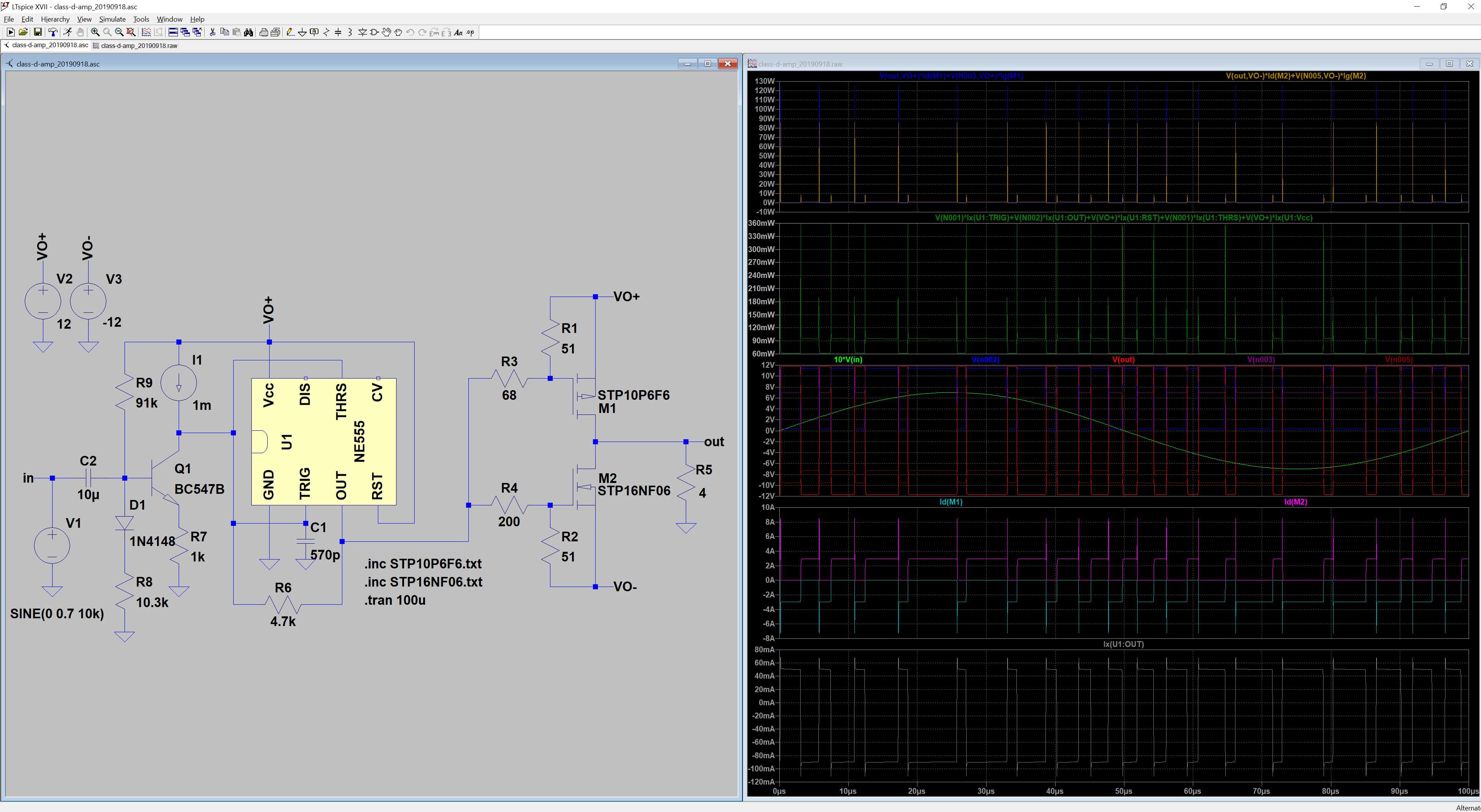Open the Control Panel hammer icon
The width and height of the screenshot is (1481, 812).
[x=53, y=32]
